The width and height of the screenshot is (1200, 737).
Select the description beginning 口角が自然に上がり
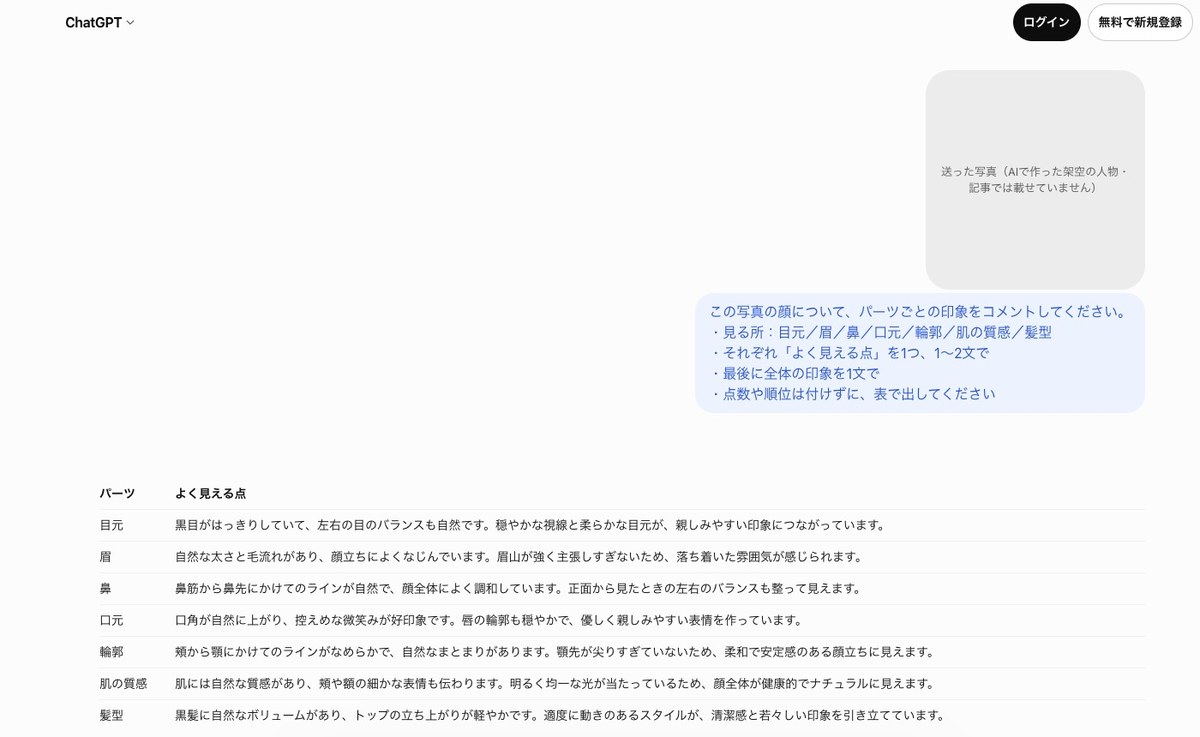coord(490,620)
